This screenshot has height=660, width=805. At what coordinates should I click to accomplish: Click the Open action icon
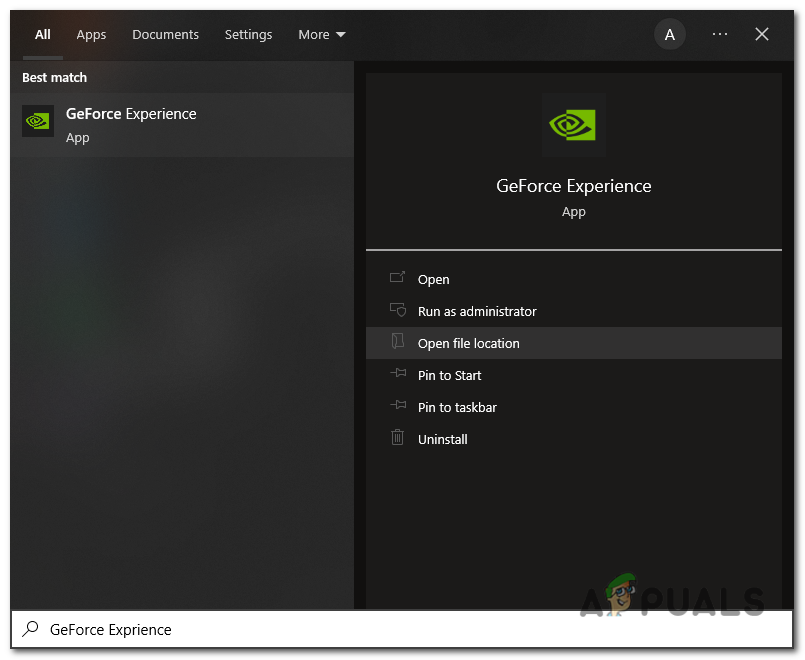point(398,279)
